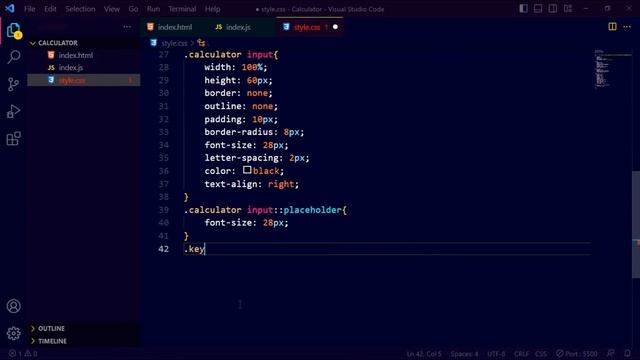Open editor More Actions ellipsis
The width and height of the screenshot is (640, 360).
[627, 27]
